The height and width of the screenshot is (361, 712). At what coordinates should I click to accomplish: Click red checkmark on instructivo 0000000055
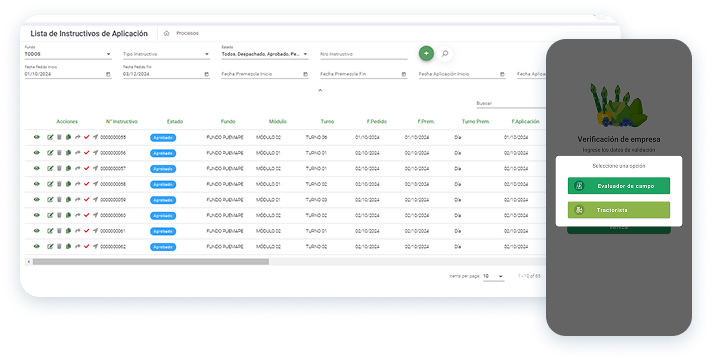(x=86, y=137)
